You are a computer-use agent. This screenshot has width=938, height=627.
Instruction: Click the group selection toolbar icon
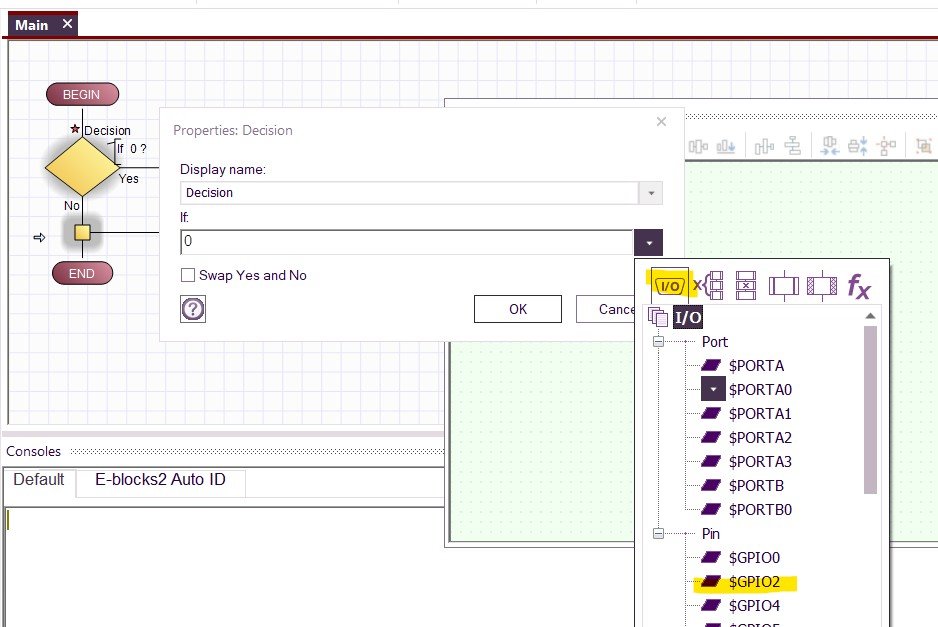(x=925, y=147)
